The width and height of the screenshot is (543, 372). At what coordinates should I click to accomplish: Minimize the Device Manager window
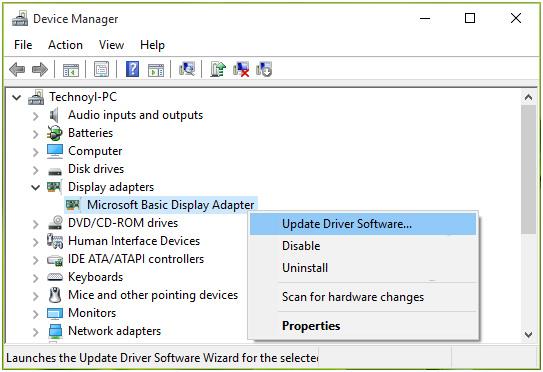(x=425, y=18)
